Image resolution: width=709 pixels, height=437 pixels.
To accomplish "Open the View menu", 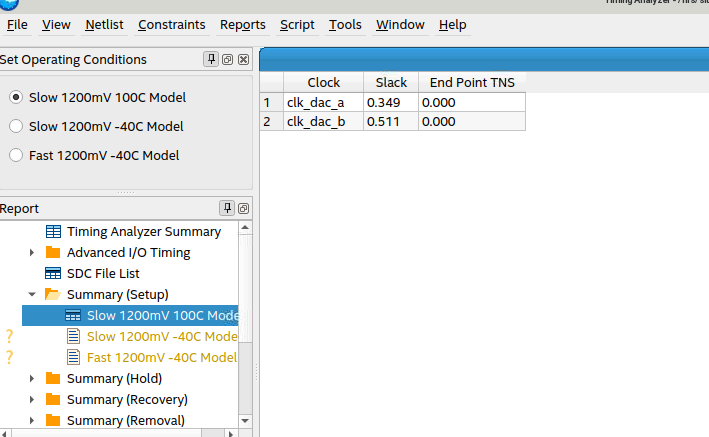I will pos(56,24).
